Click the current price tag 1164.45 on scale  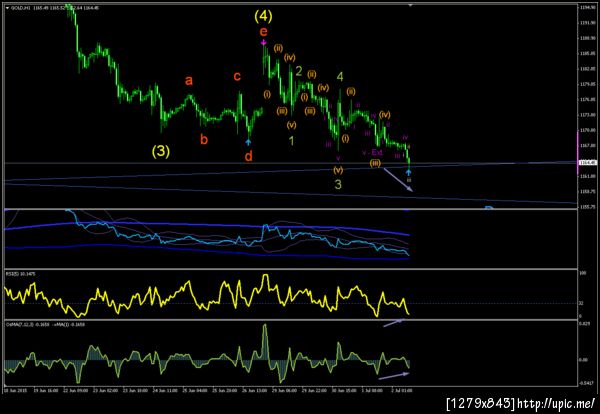[586, 163]
